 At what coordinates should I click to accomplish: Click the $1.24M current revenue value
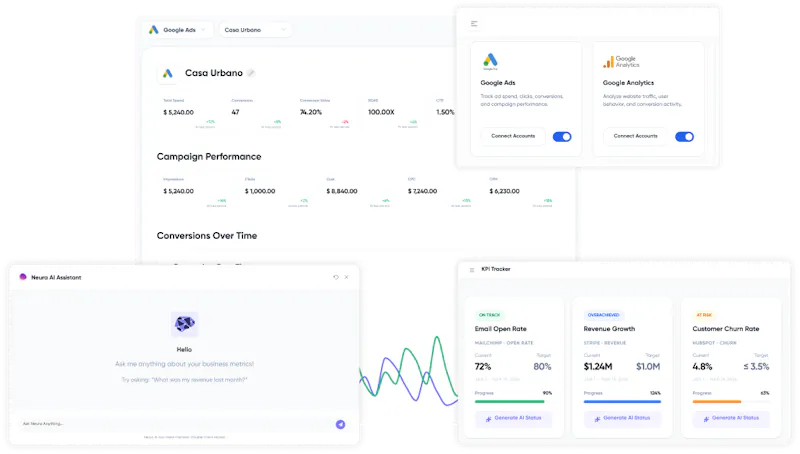tap(598, 367)
